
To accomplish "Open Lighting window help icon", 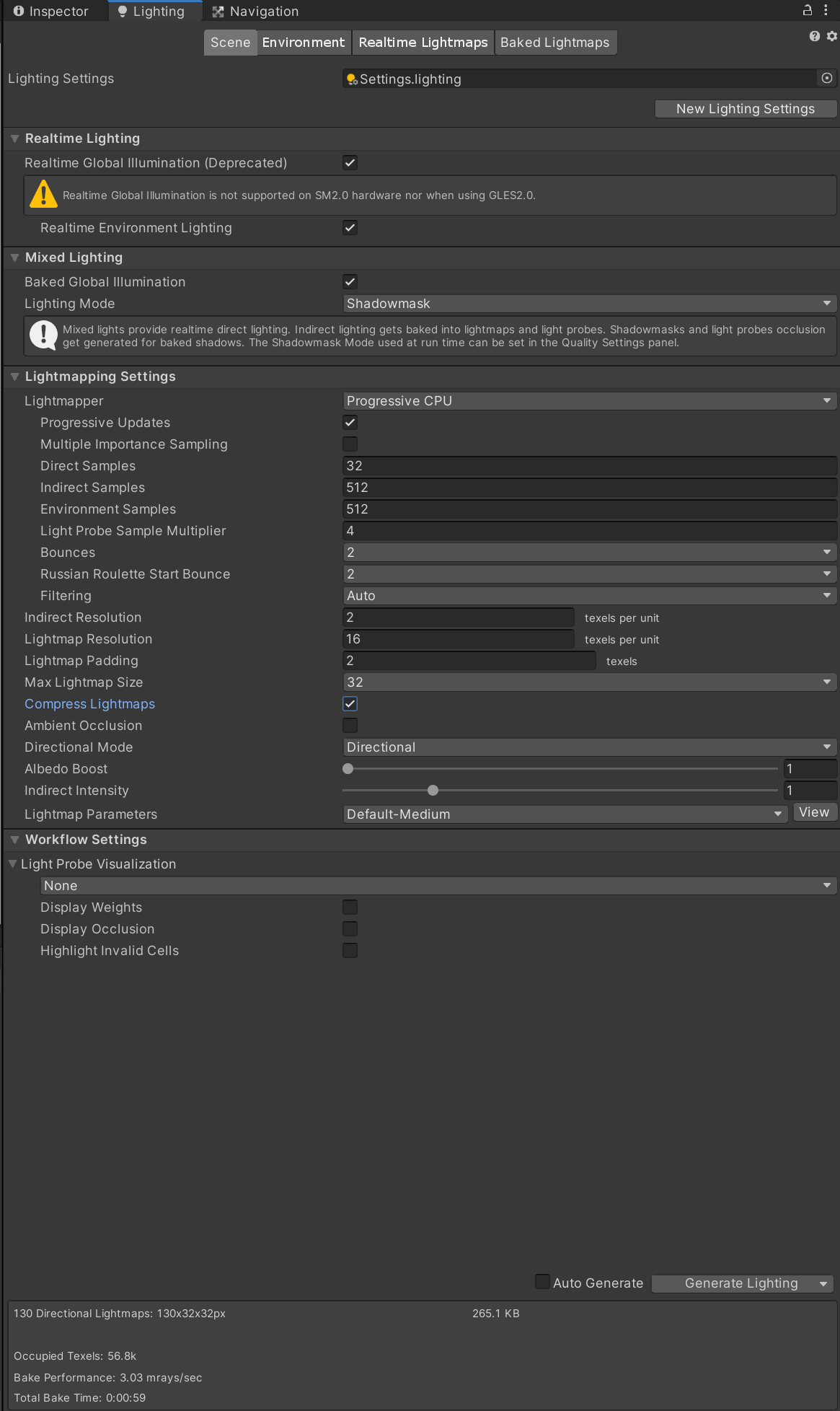I will click(x=815, y=36).
